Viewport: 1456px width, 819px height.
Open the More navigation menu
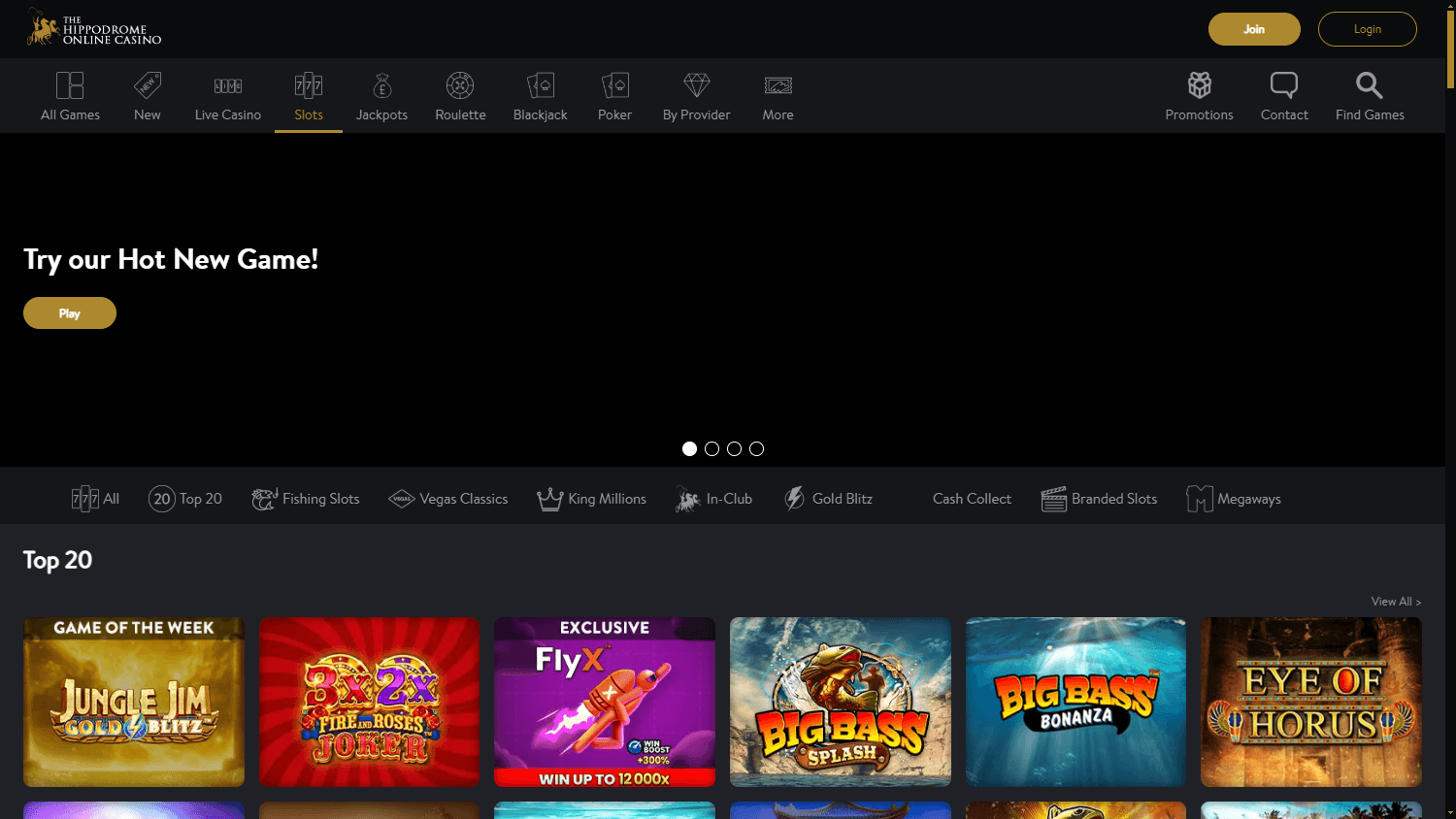click(778, 95)
